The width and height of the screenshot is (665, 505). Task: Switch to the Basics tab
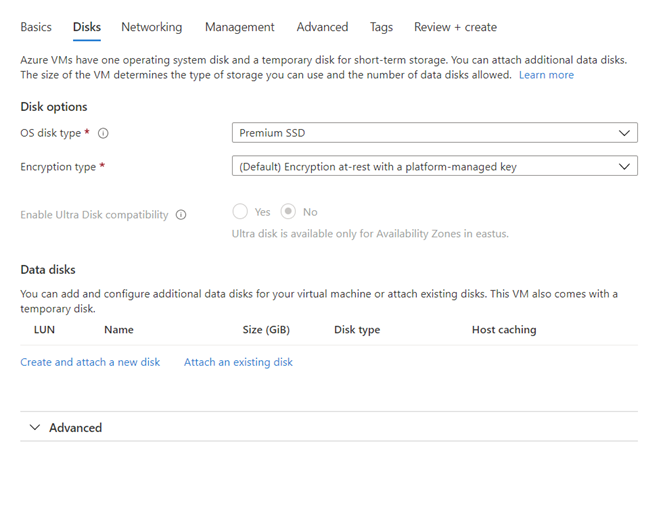coord(36,27)
